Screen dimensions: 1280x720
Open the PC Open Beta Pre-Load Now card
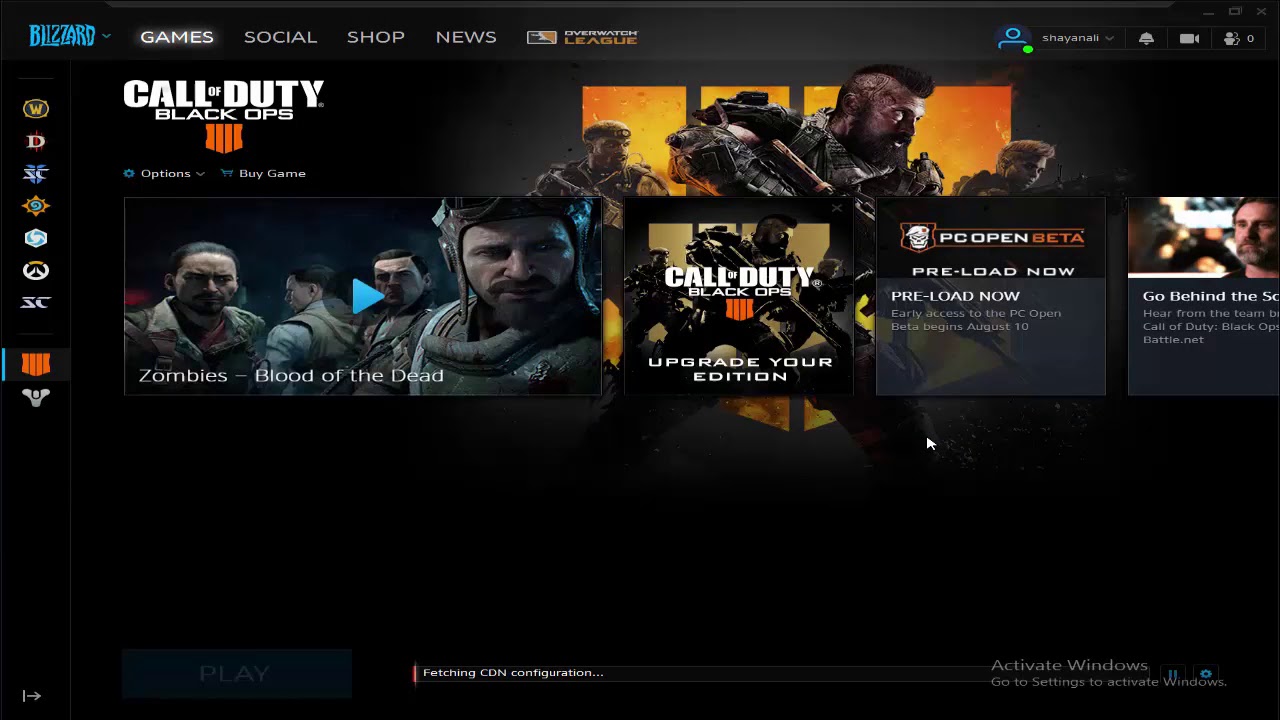pos(991,296)
